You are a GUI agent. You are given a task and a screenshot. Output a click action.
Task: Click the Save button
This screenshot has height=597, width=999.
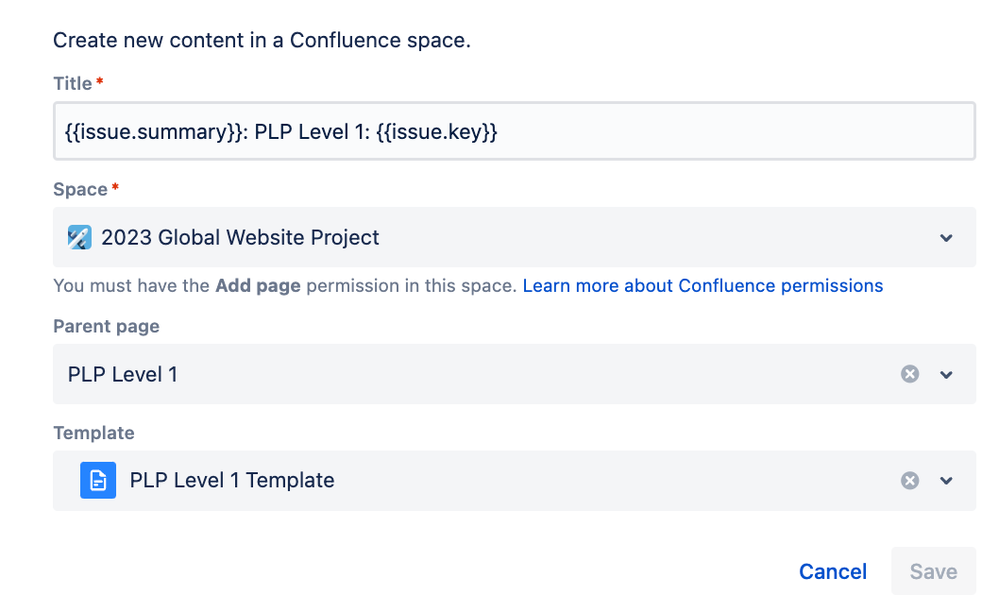click(x=933, y=572)
